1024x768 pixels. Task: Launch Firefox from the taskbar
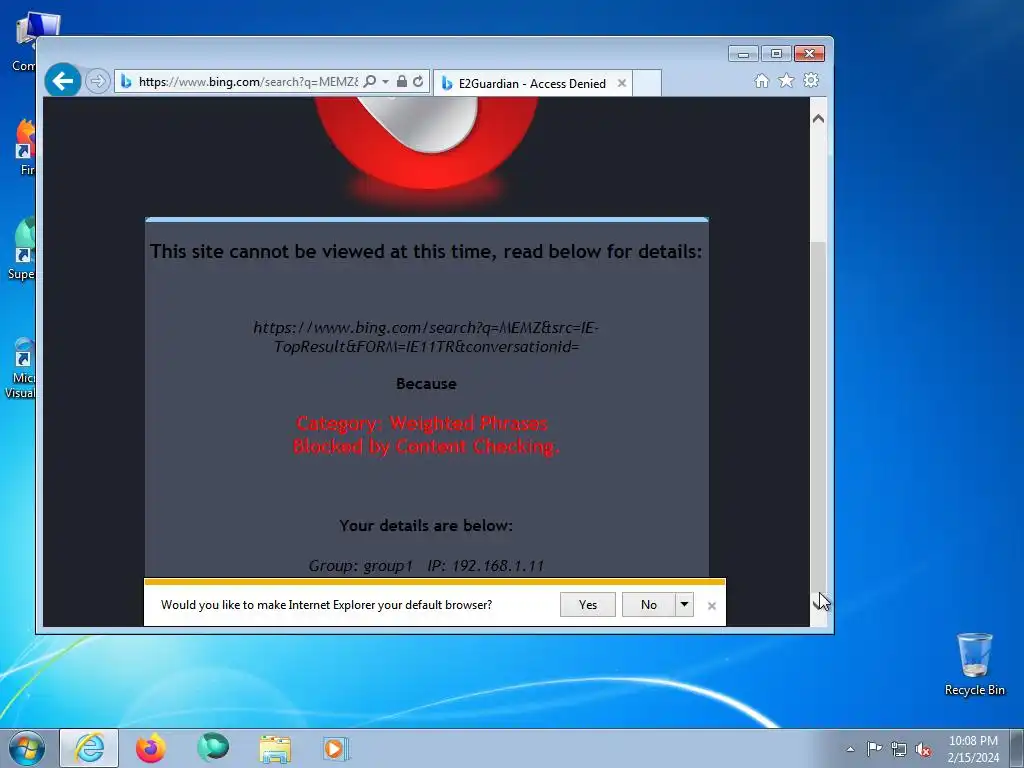pyautogui.click(x=151, y=748)
